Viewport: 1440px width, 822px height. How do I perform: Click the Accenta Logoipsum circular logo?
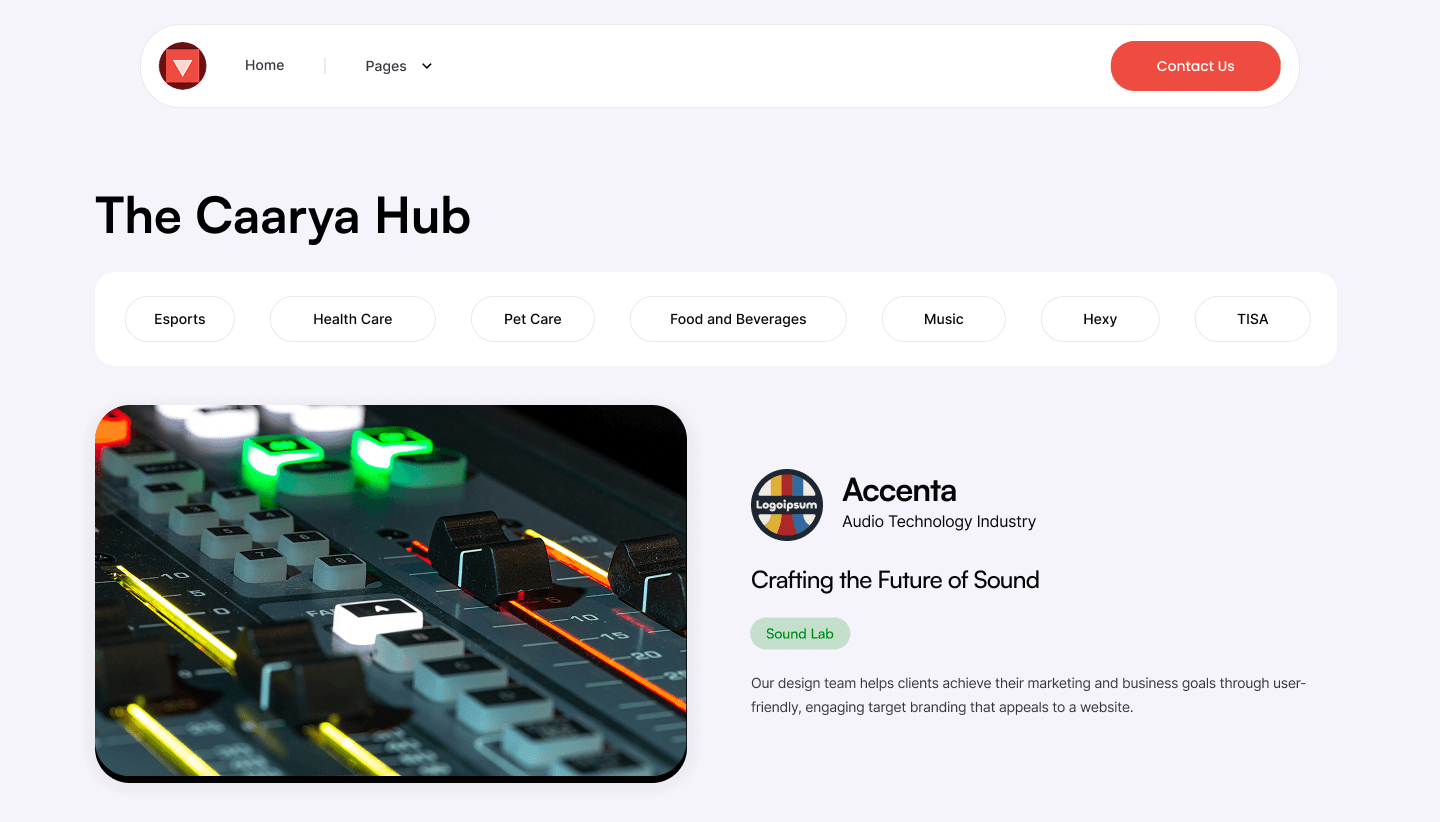pos(787,505)
